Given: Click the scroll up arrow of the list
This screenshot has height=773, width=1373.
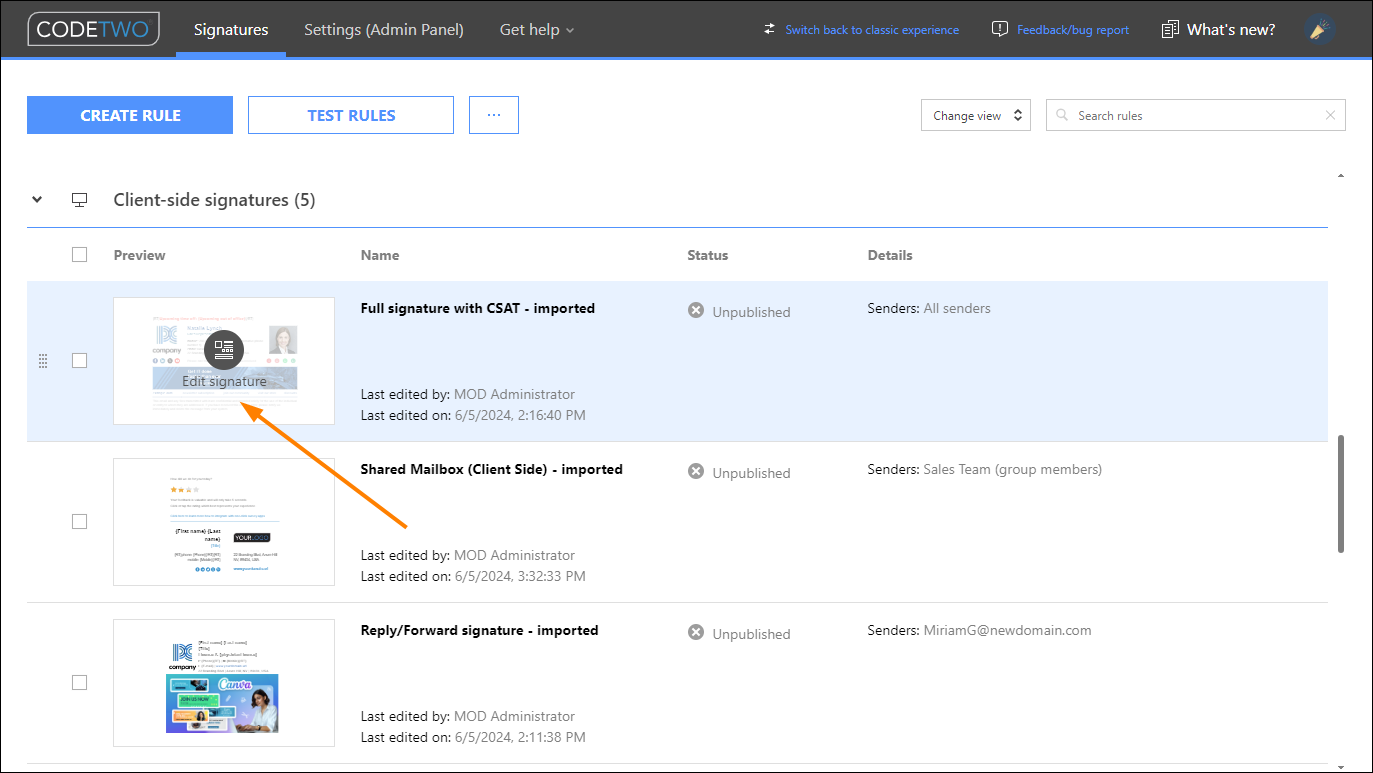Looking at the screenshot, I should point(1341,176).
